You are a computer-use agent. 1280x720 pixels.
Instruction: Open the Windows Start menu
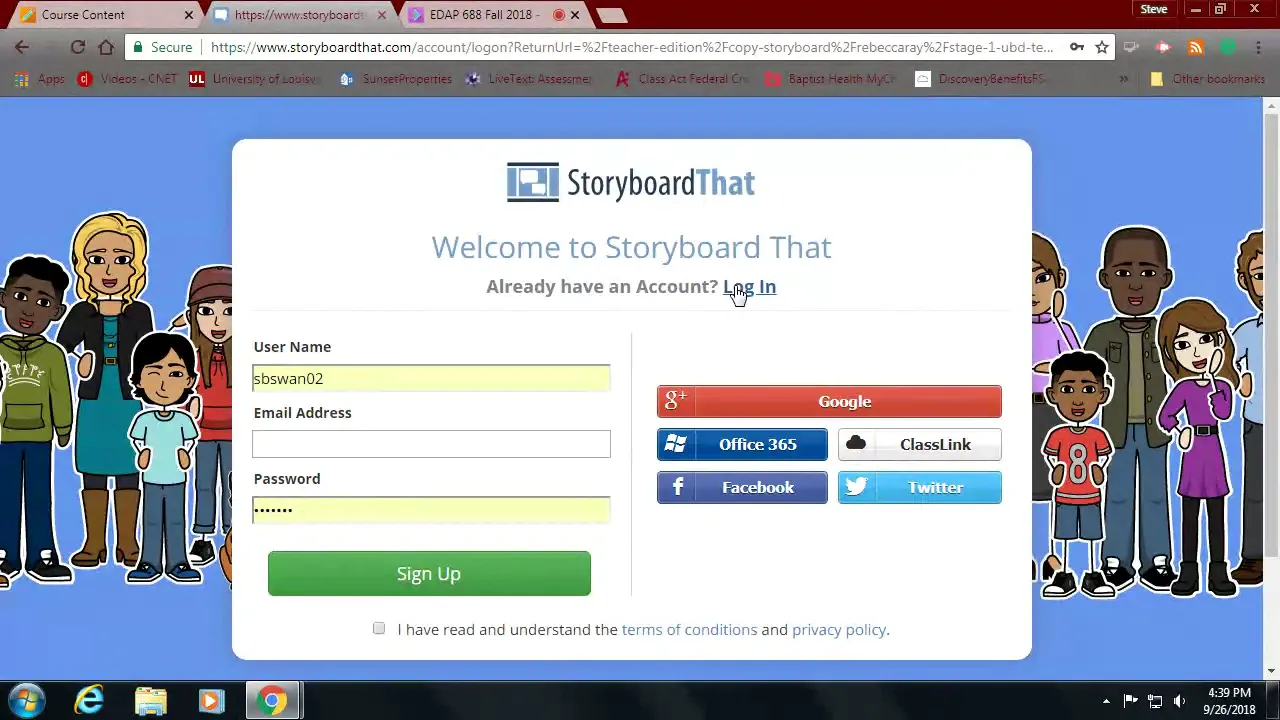tap(27, 701)
